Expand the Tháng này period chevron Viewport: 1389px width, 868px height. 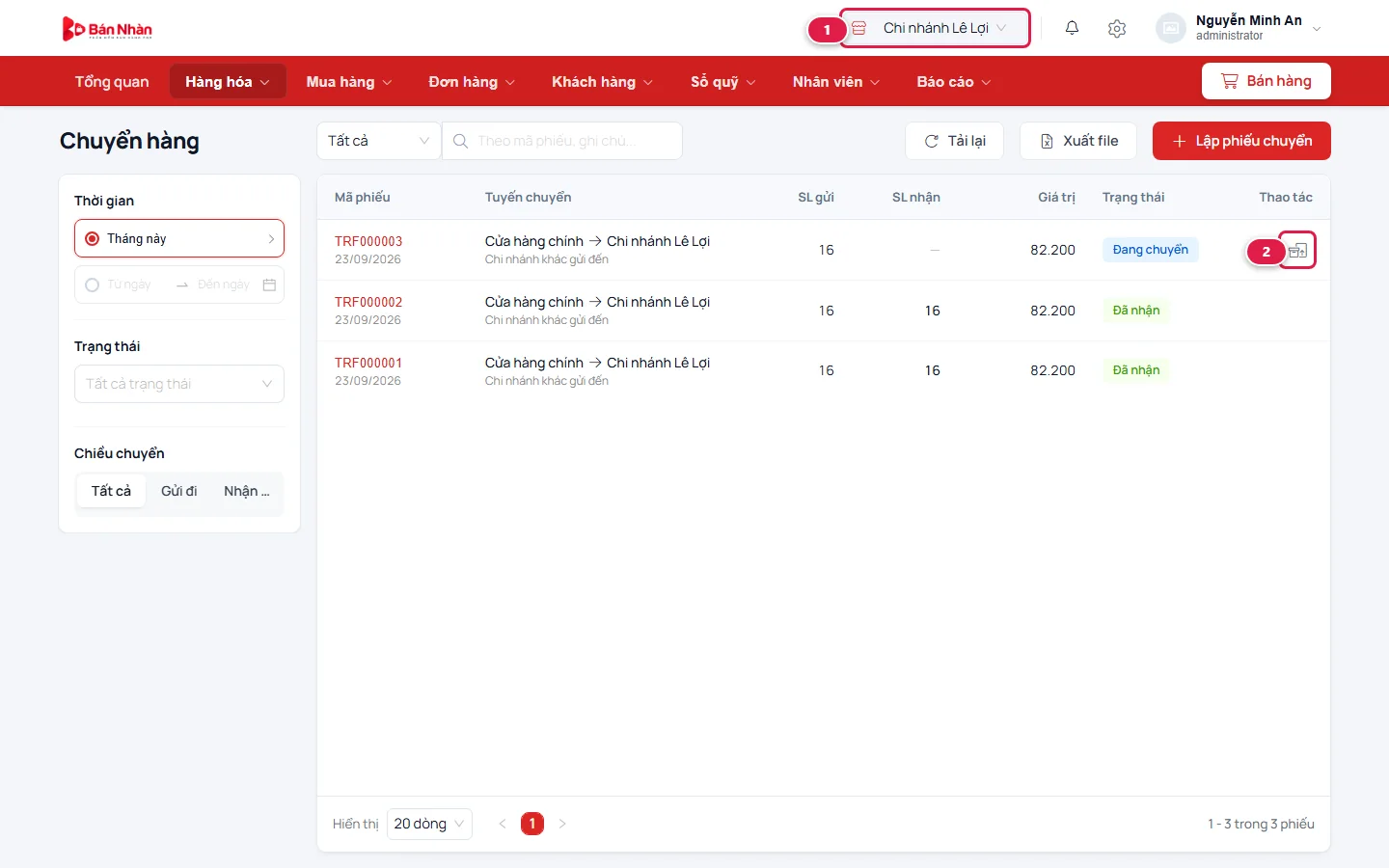271,238
